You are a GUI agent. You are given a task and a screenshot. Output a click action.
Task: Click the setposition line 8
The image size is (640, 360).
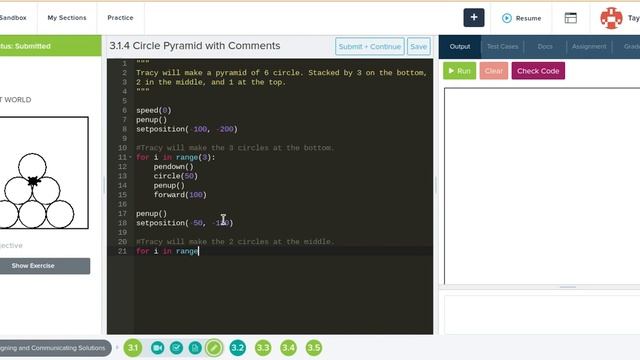[187, 129]
